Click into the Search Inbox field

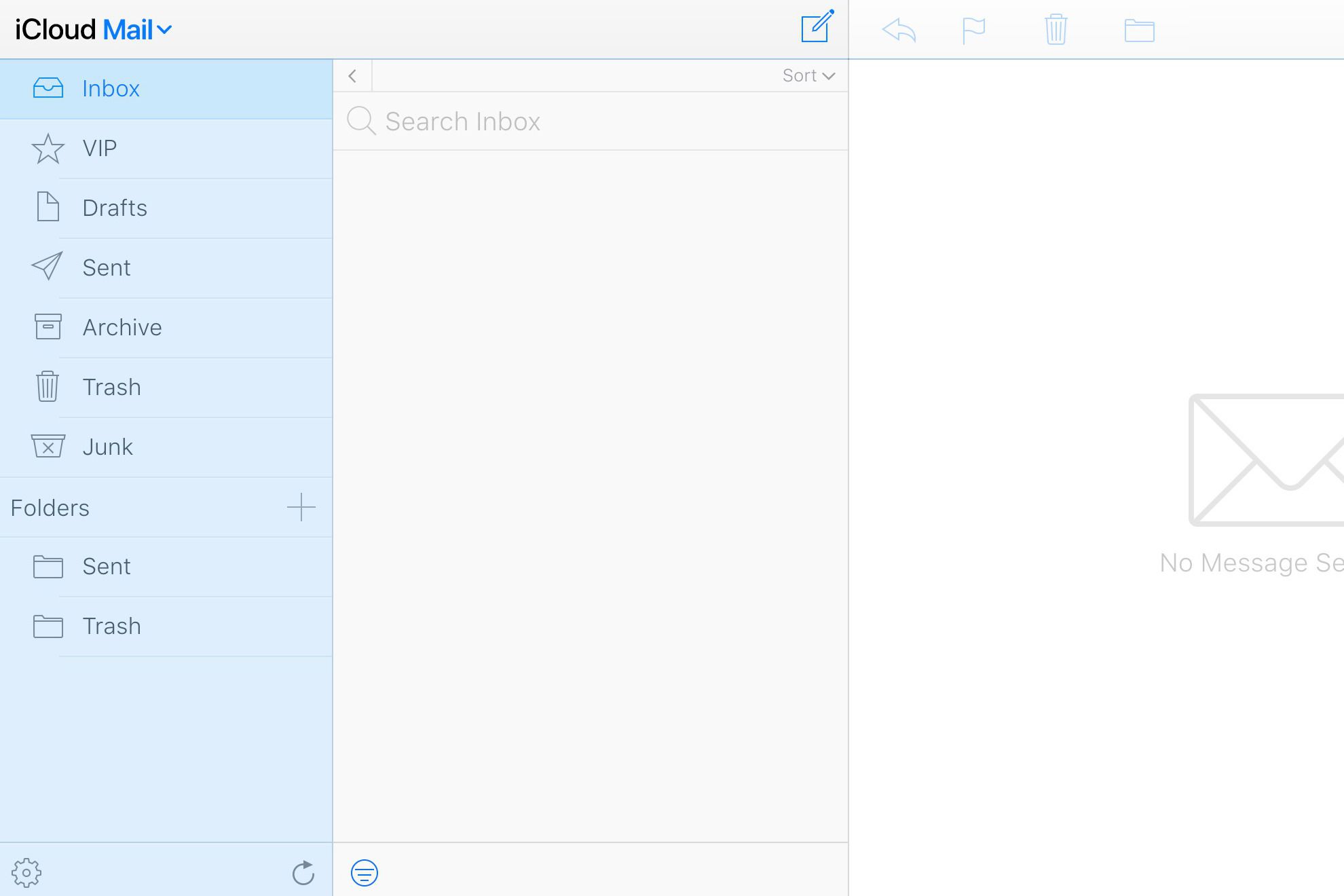591,122
